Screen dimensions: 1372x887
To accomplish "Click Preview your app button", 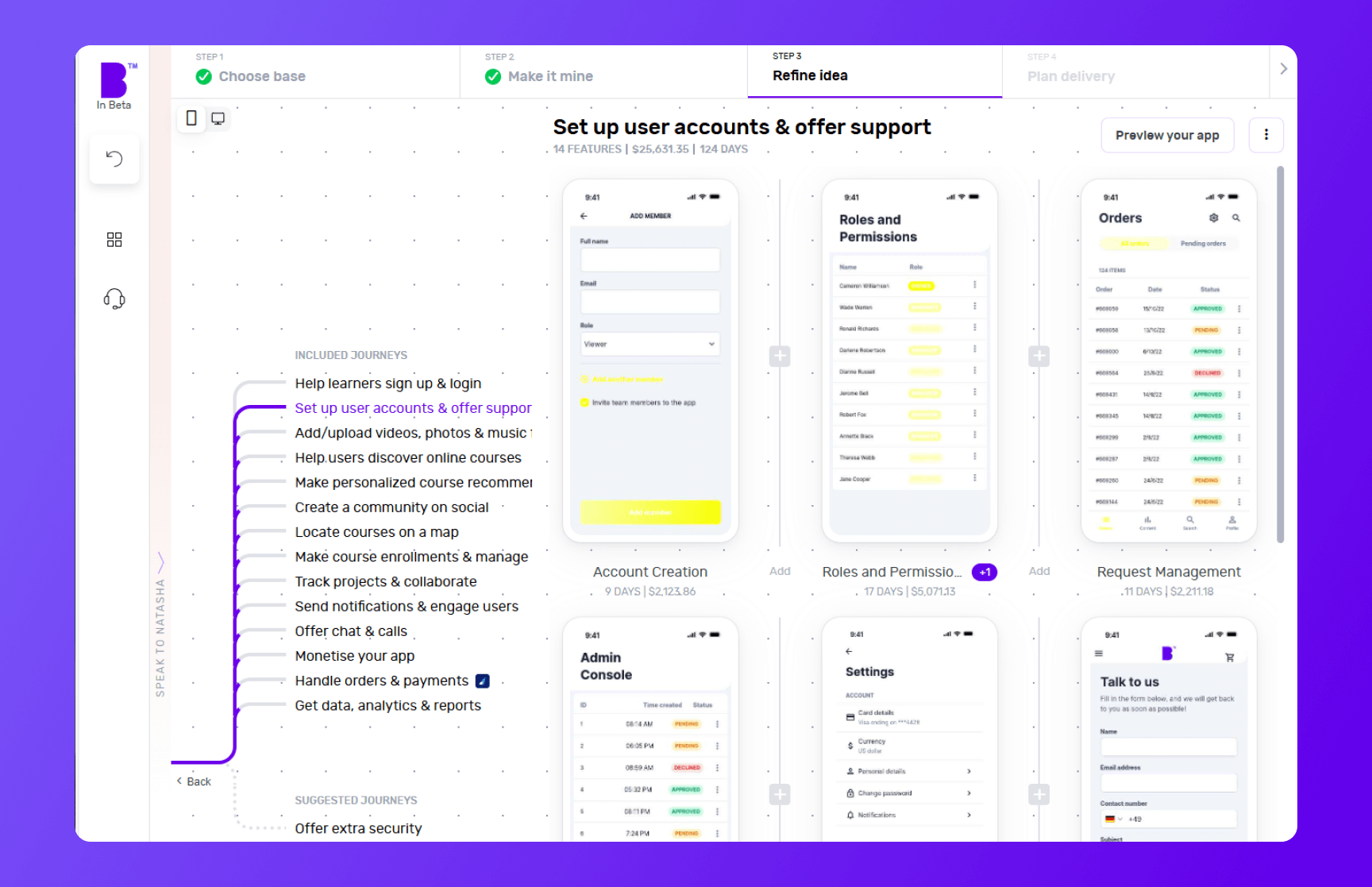I will click(x=1167, y=135).
